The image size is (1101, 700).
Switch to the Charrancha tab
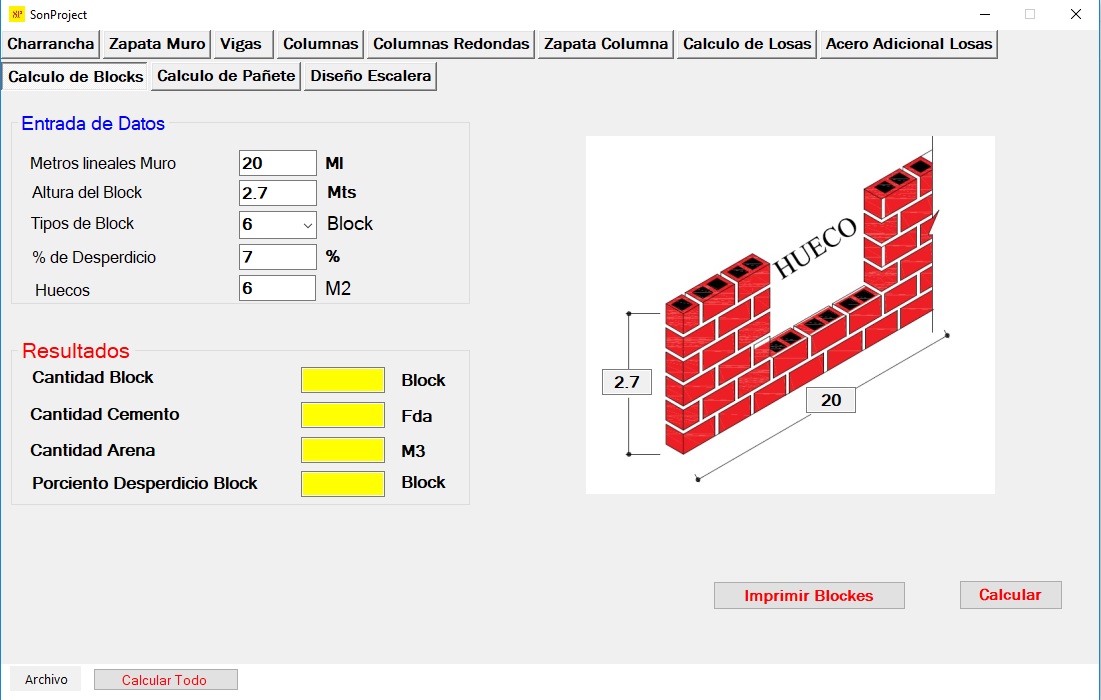pyautogui.click(x=51, y=44)
